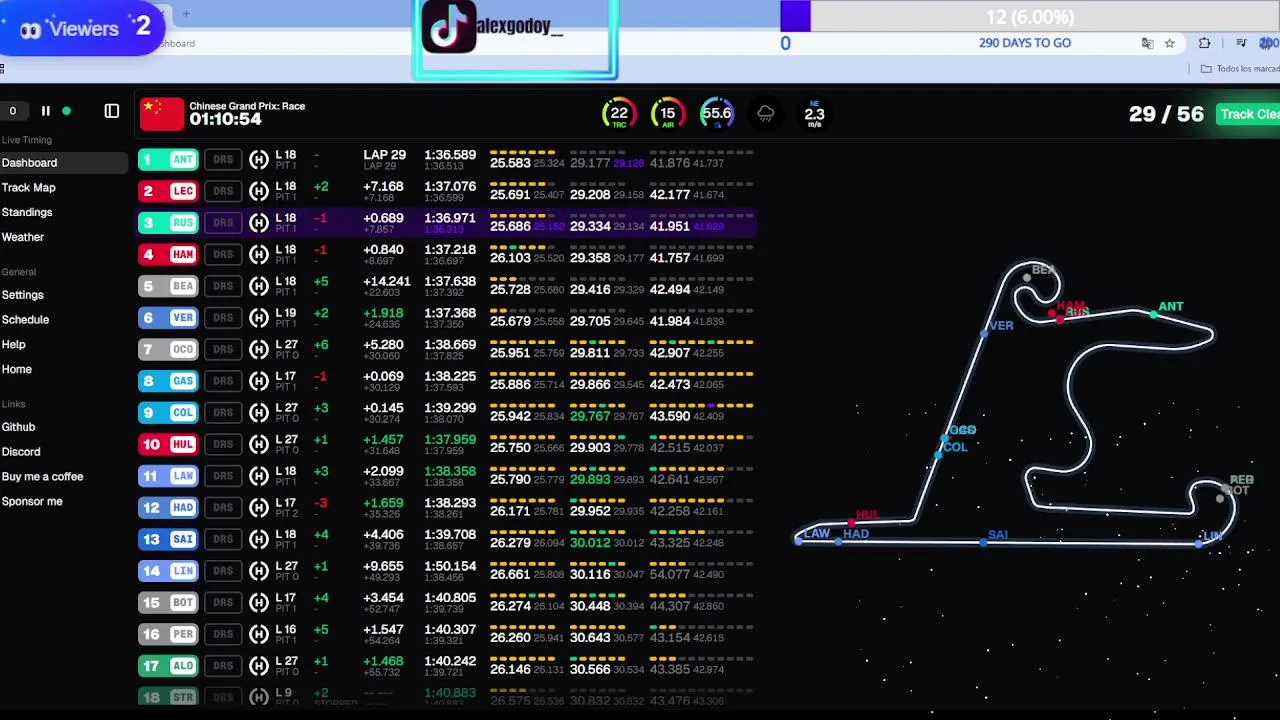Click LEC's gap value +7.168
Image resolution: width=1280 pixels, height=720 pixels.
[384, 186]
